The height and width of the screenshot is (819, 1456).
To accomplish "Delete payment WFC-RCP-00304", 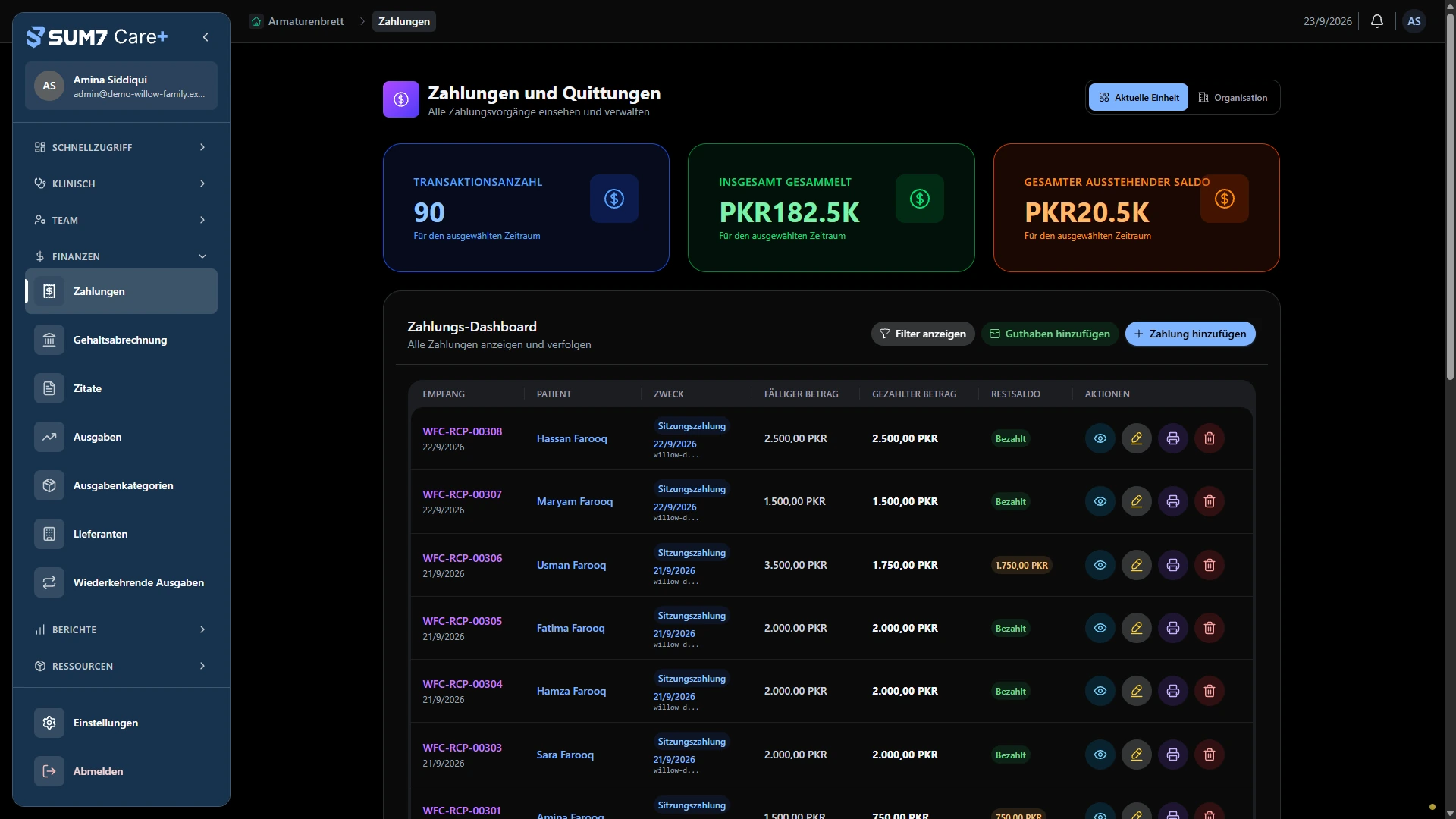I will click(x=1210, y=691).
